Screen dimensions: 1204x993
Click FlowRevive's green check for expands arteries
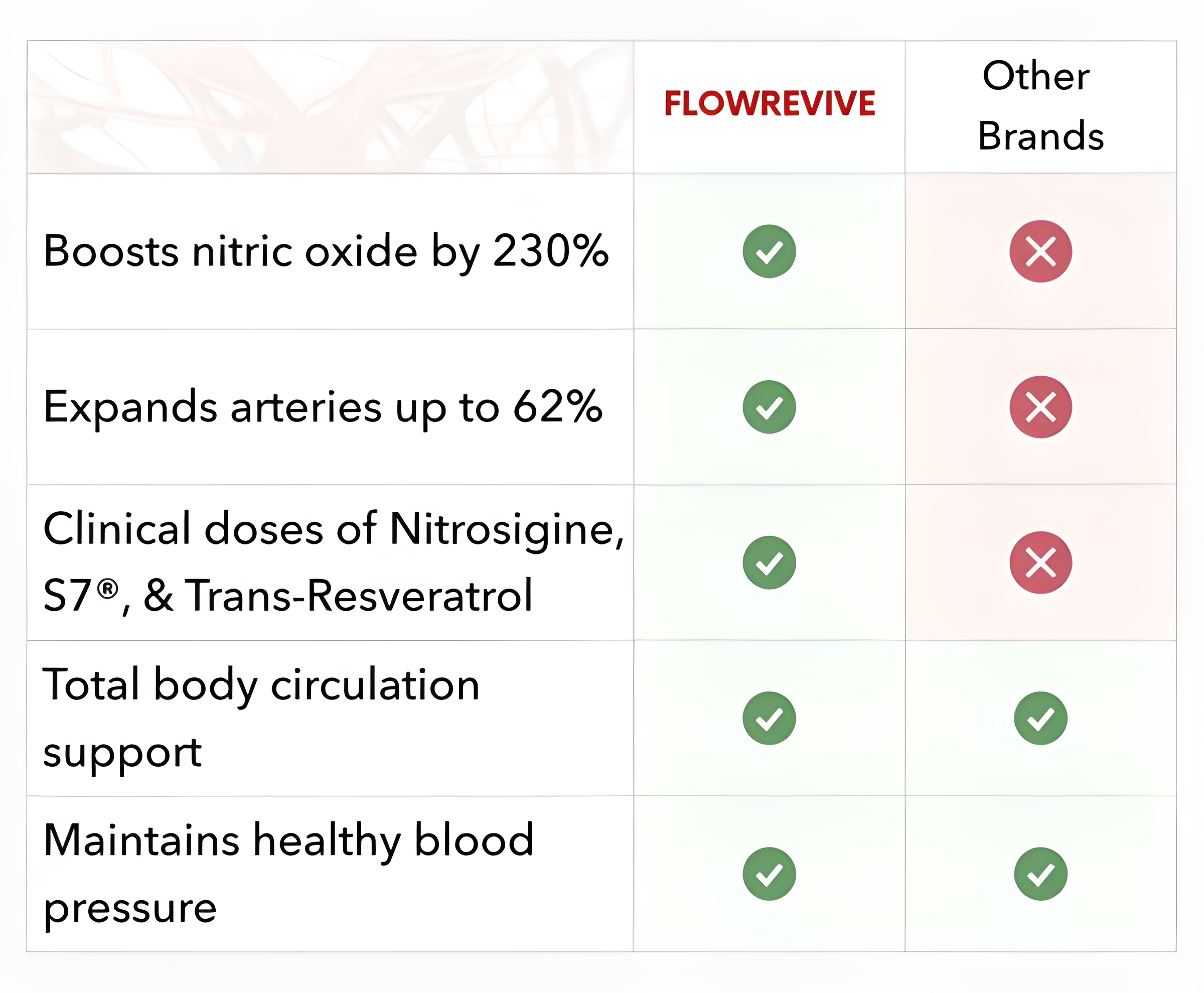(769, 407)
